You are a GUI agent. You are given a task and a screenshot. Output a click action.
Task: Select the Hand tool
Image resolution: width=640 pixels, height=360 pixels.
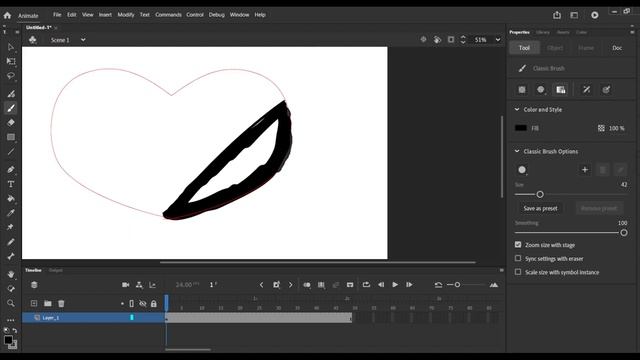pyautogui.click(x=11, y=274)
